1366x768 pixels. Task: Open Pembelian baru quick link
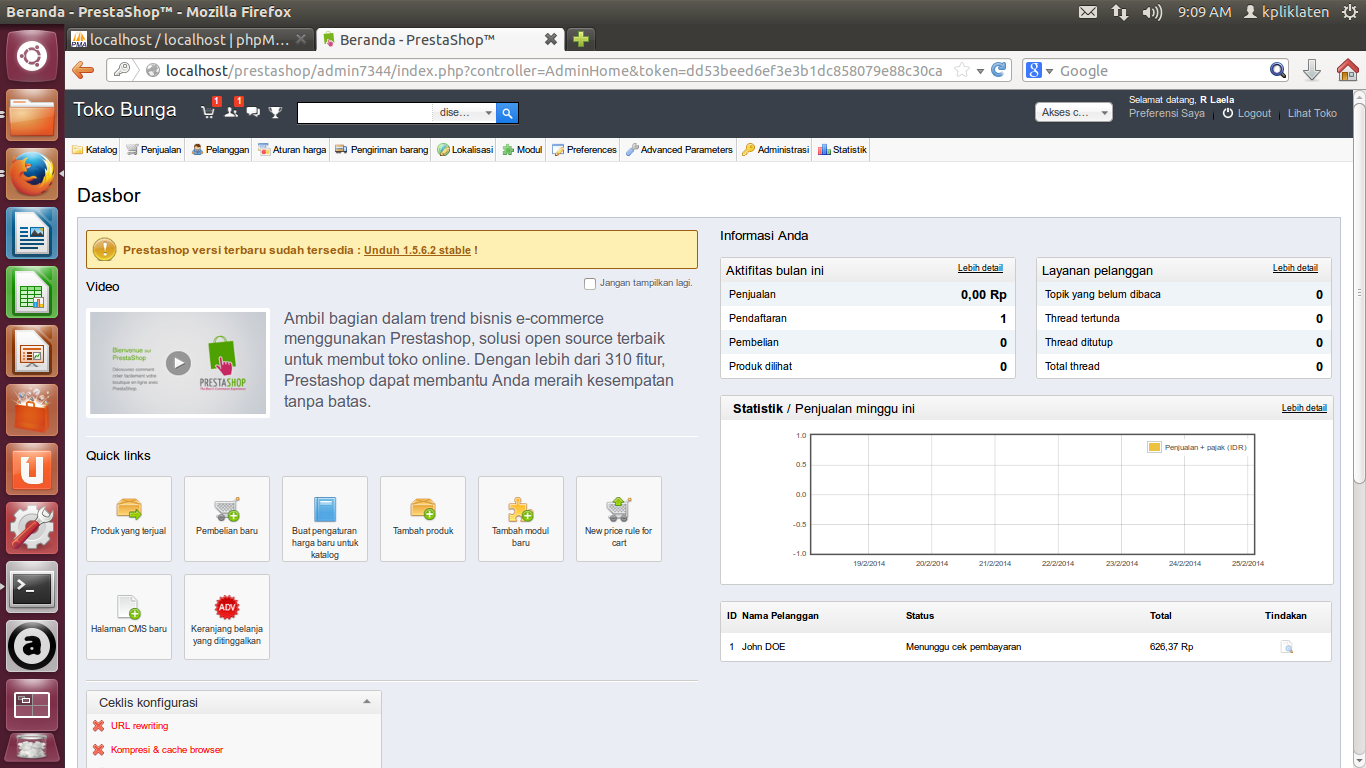click(227, 519)
